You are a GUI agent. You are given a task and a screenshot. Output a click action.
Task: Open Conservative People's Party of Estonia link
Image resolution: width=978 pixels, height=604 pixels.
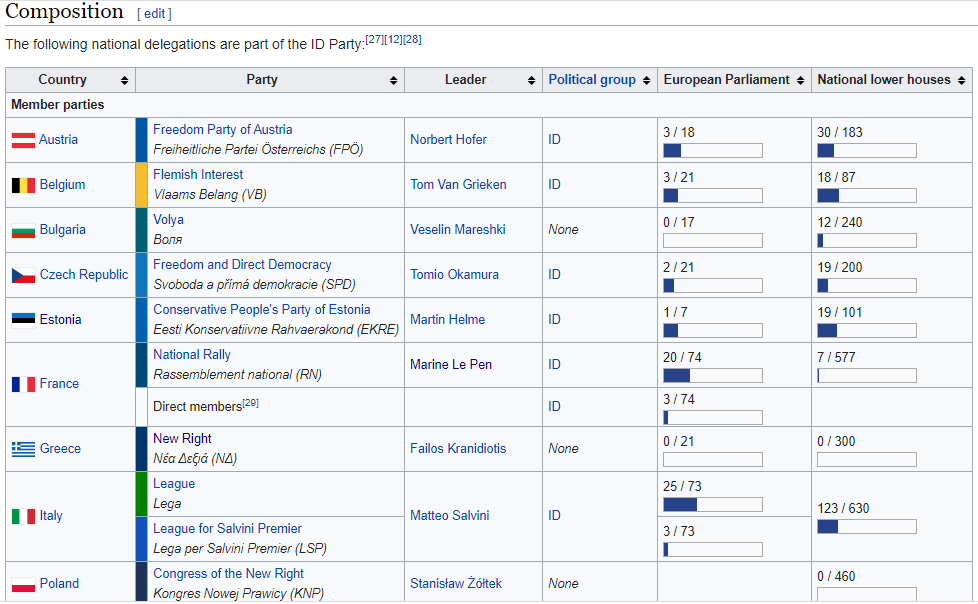261,309
